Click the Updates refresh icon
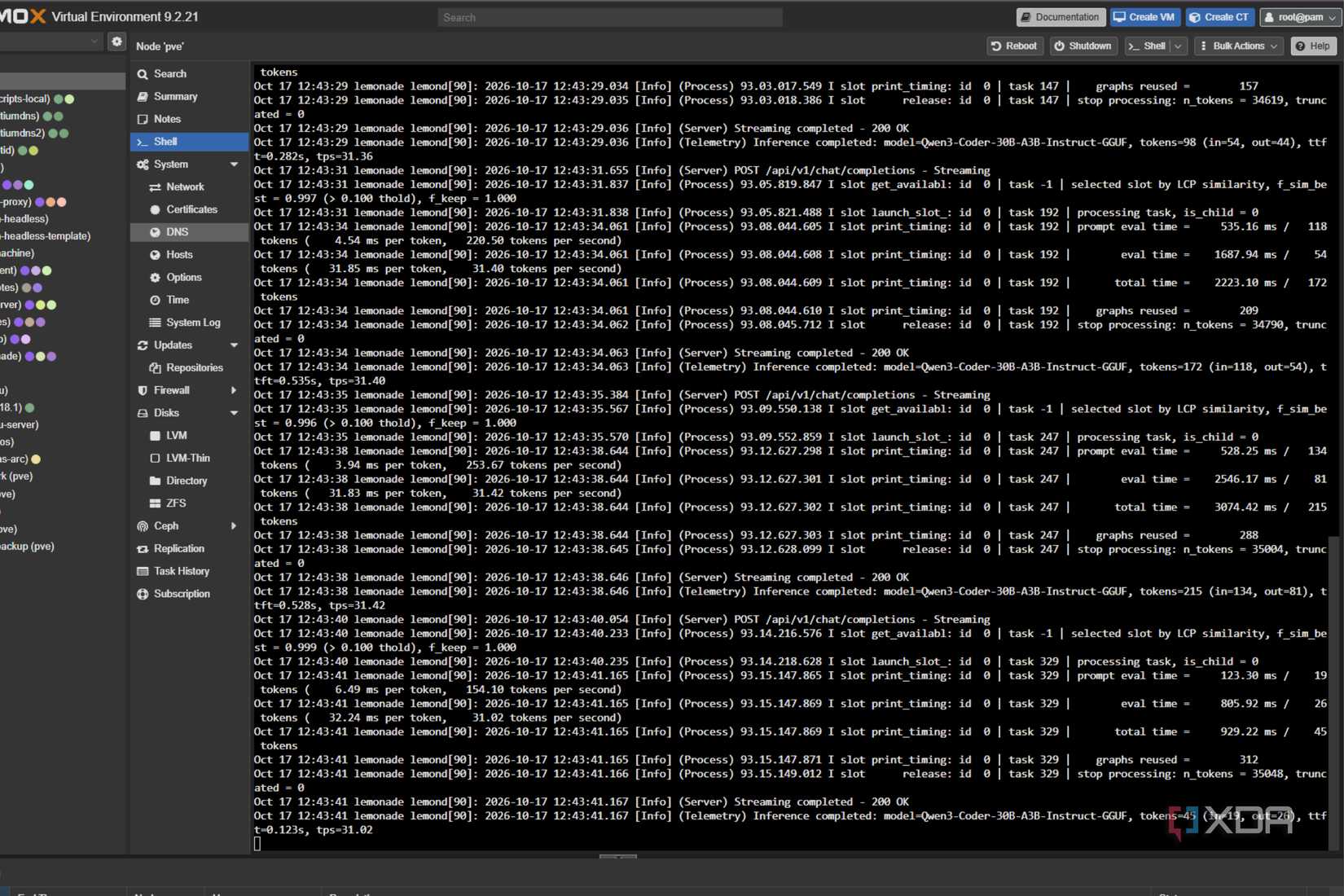1344x896 pixels. pos(143,345)
